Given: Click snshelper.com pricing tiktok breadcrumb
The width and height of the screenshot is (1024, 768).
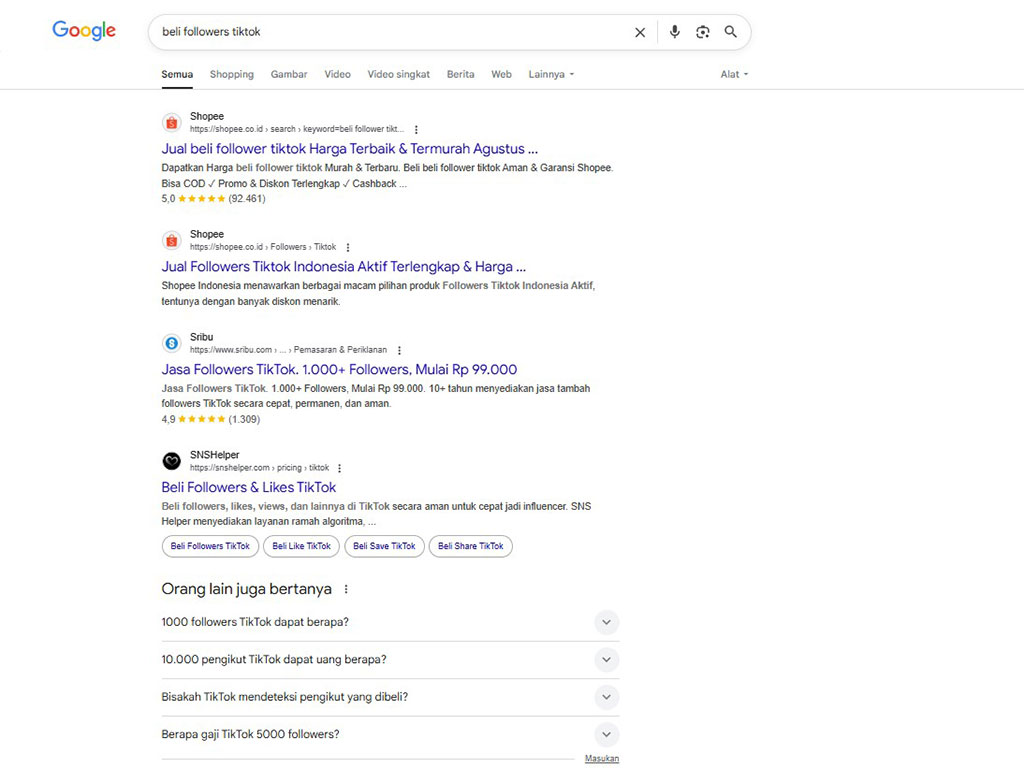Looking at the screenshot, I should coord(259,468).
